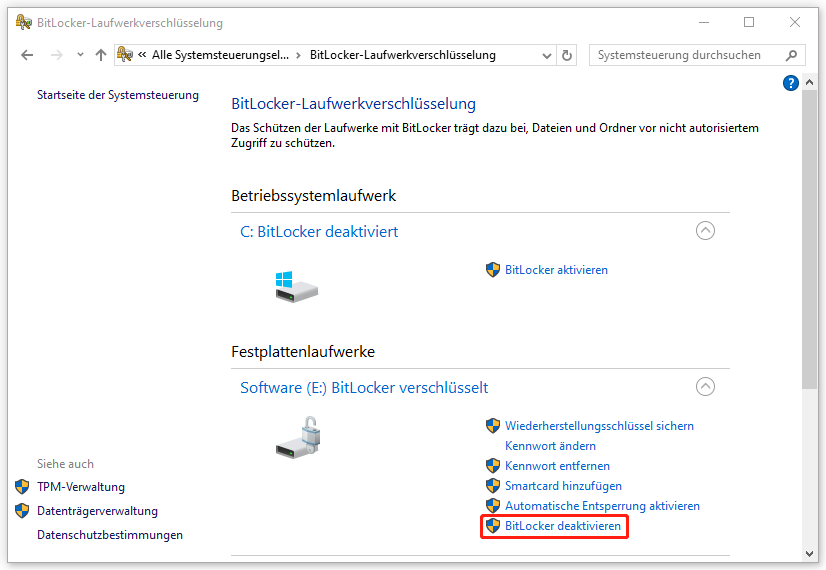This screenshot has height=570, width=826.
Task: Maximize the BitLocker window
Action: (749, 22)
